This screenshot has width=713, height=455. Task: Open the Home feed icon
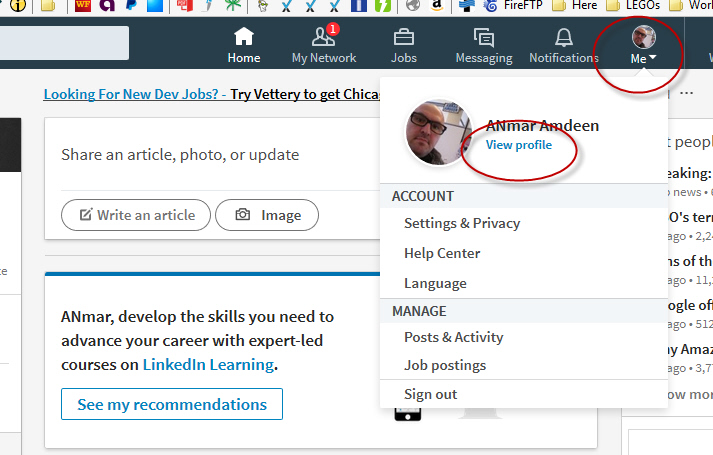[243, 45]
